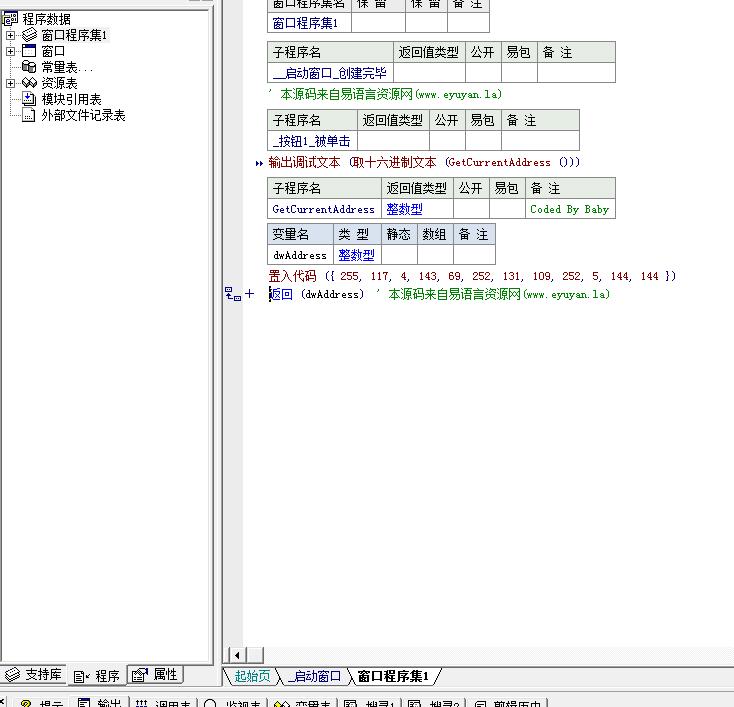Click the horizontal scrollbar left arrow
This screenshot has height=707, width=734.
pyautogui.click(x=237, y=655)
